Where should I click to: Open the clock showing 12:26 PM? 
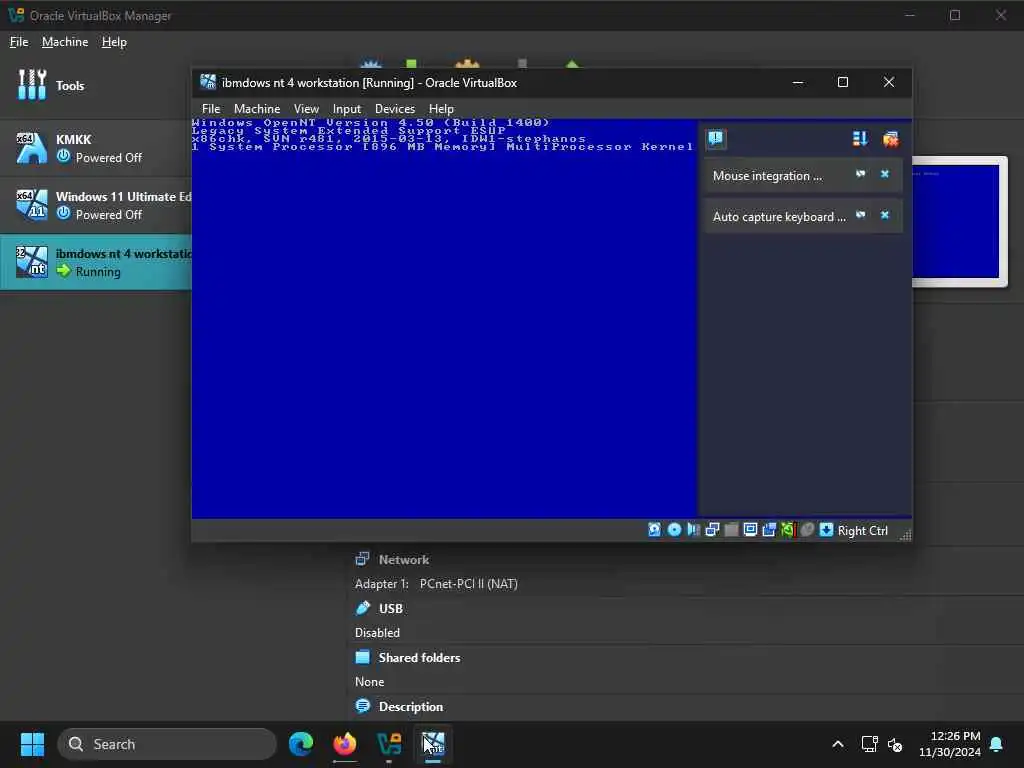tap(950, 744)
